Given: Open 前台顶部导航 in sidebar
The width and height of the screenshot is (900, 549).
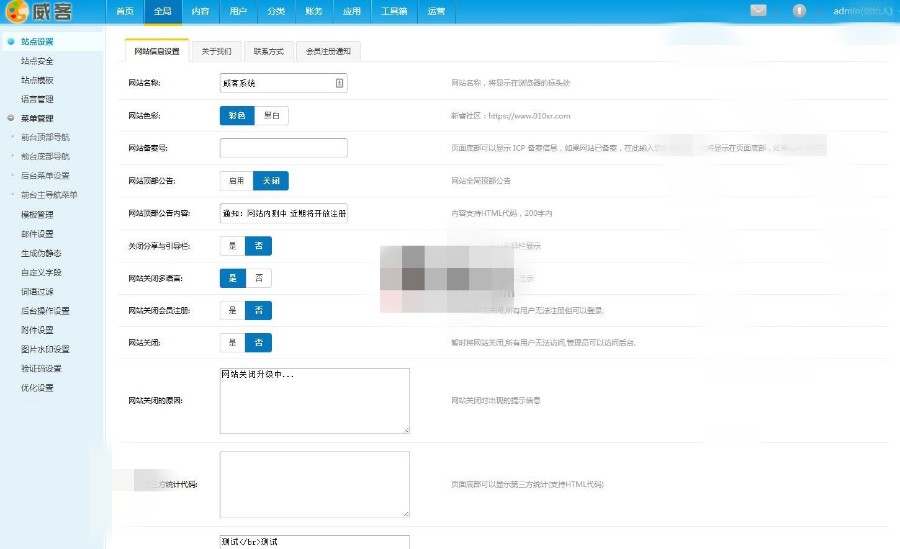Looking at the screenshot, I should (x=45, y=137).
